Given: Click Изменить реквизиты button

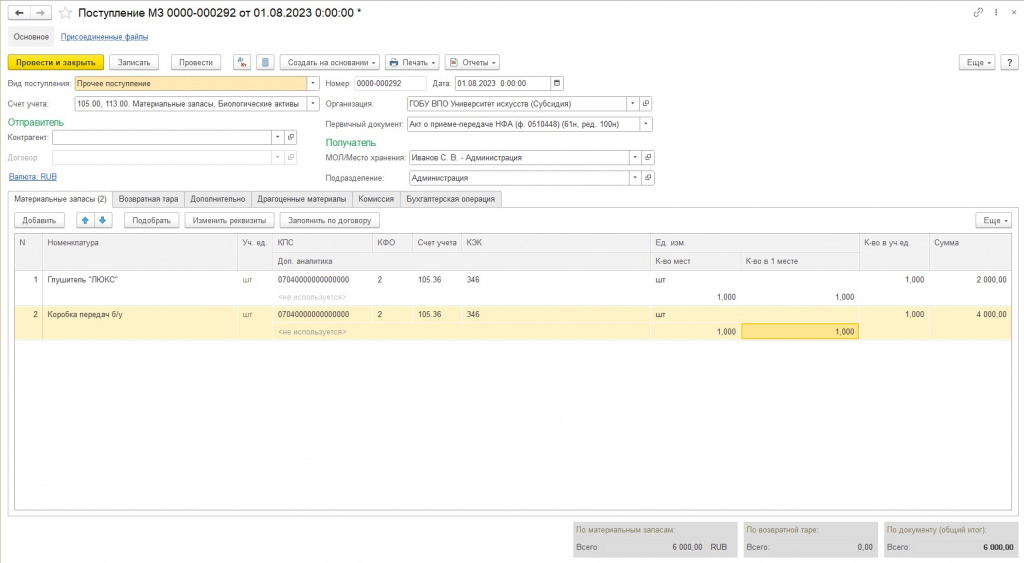Looking at the screenshot, I should [x=229, y=221].
